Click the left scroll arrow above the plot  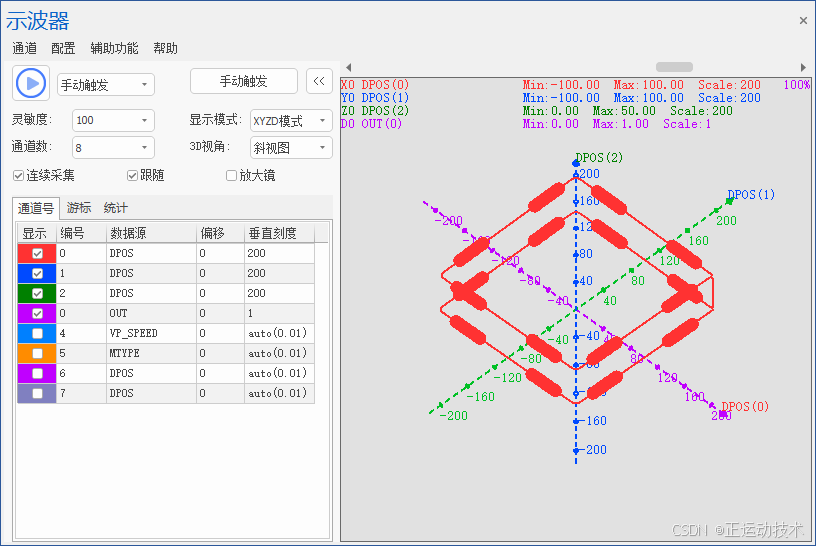pos(349,67)
